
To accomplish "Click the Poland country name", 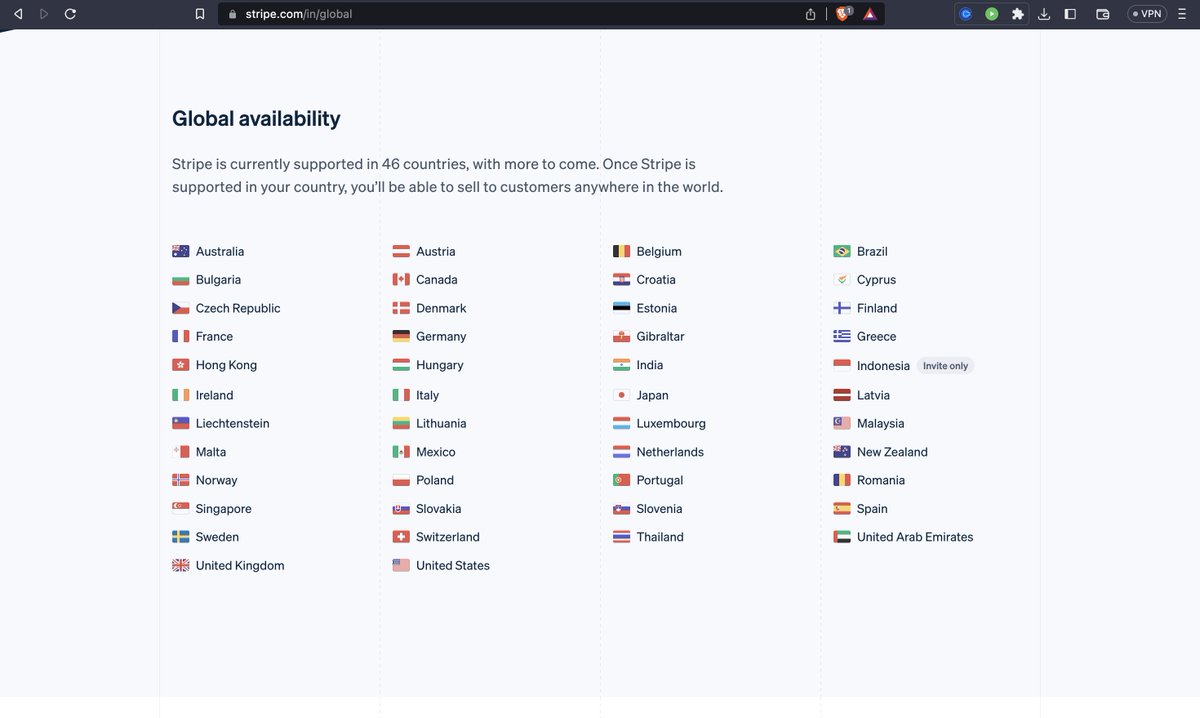I will [x=435, y=480].
